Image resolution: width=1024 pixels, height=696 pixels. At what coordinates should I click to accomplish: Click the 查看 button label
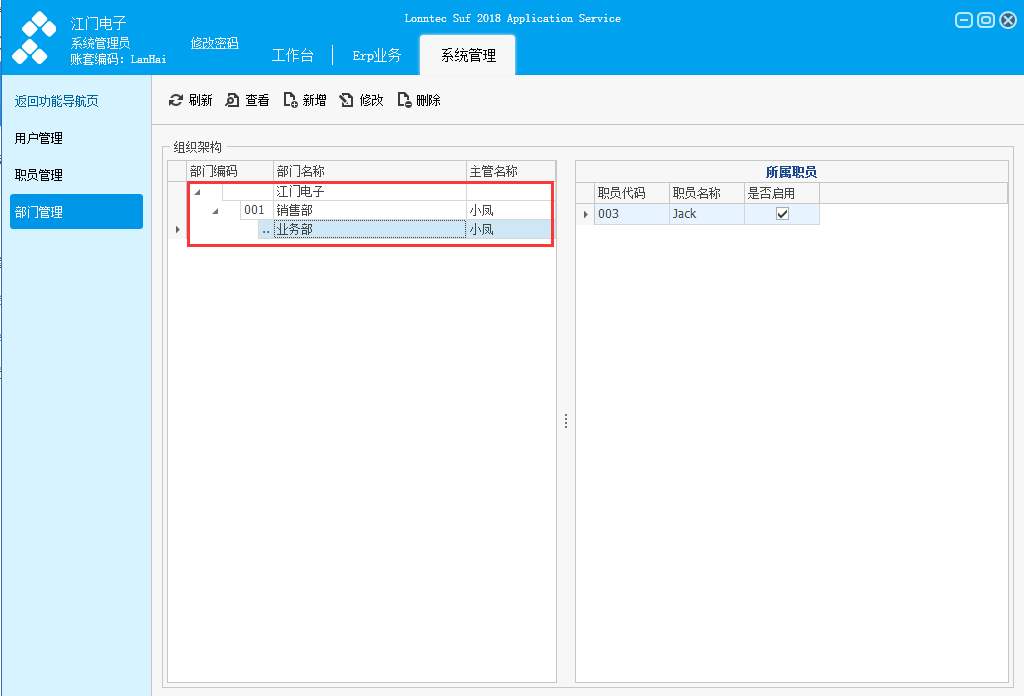(x=257, y=100)
